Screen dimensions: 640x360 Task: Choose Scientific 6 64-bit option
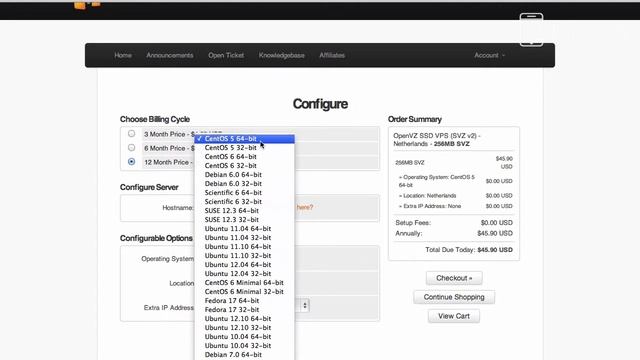pos(244,193)
